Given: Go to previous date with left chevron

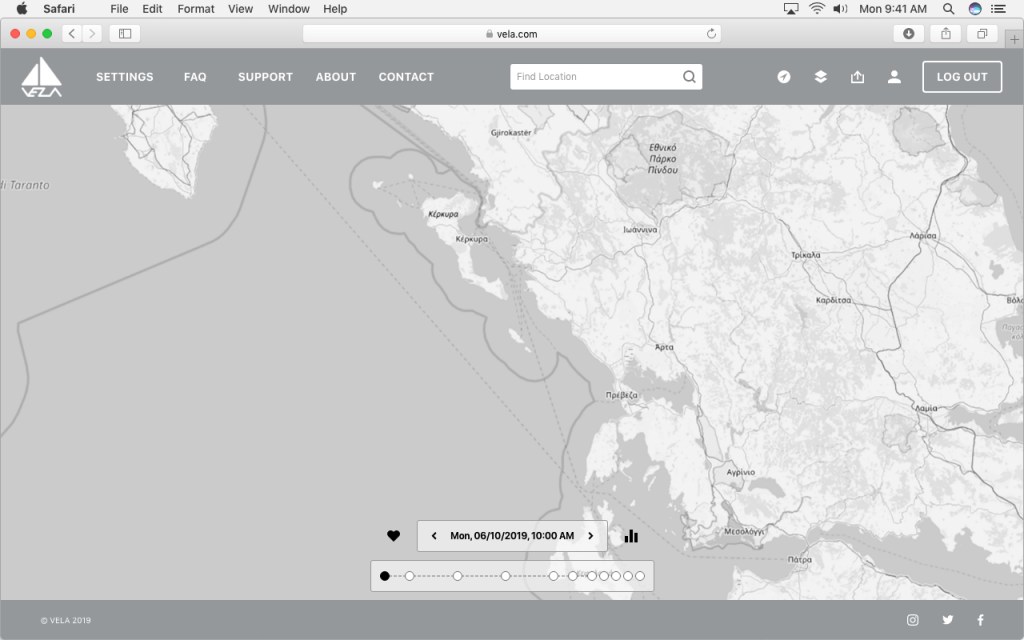Looking at the screenshot, I should pos(434,536).
